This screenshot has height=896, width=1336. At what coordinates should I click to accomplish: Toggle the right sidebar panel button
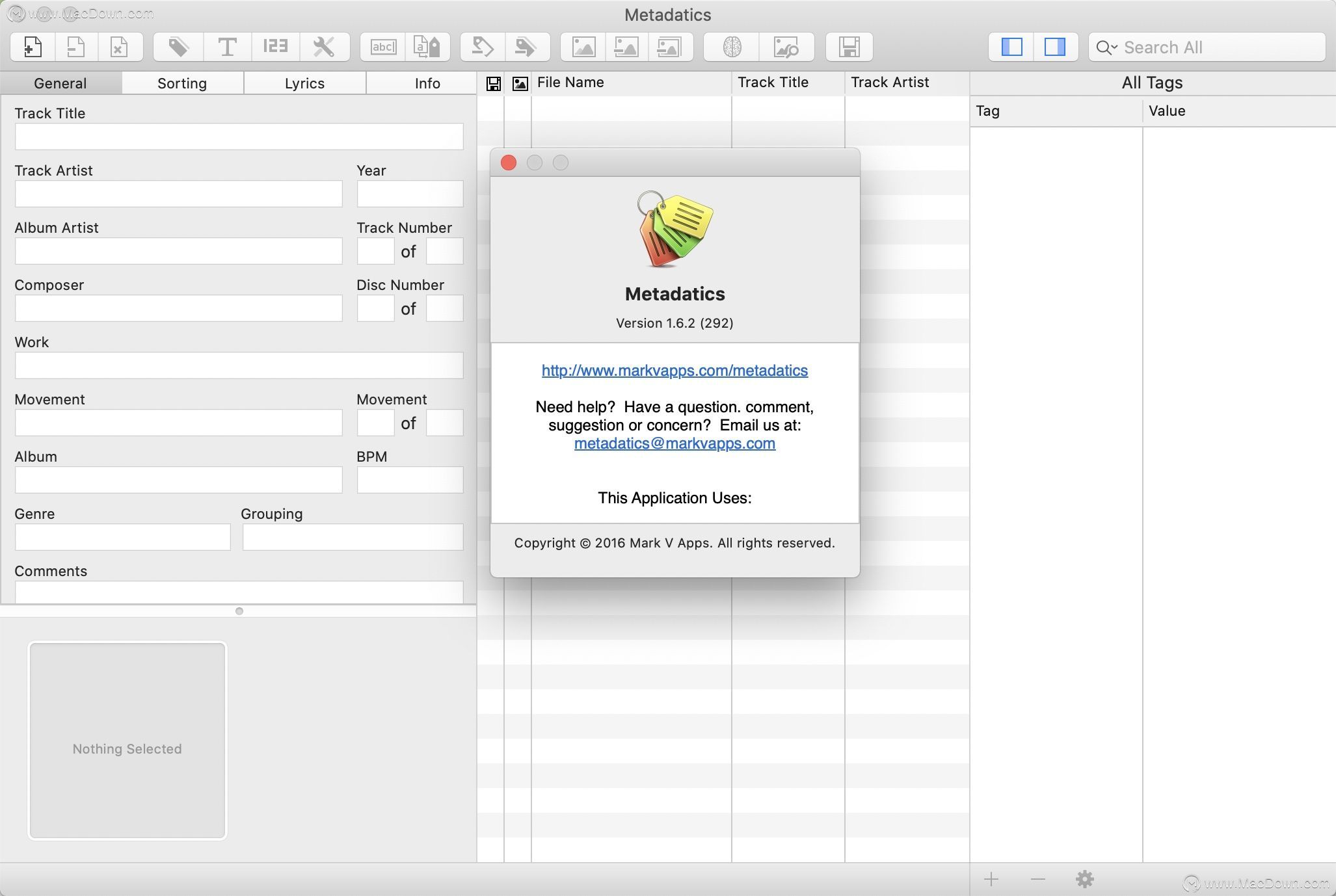1055,47
